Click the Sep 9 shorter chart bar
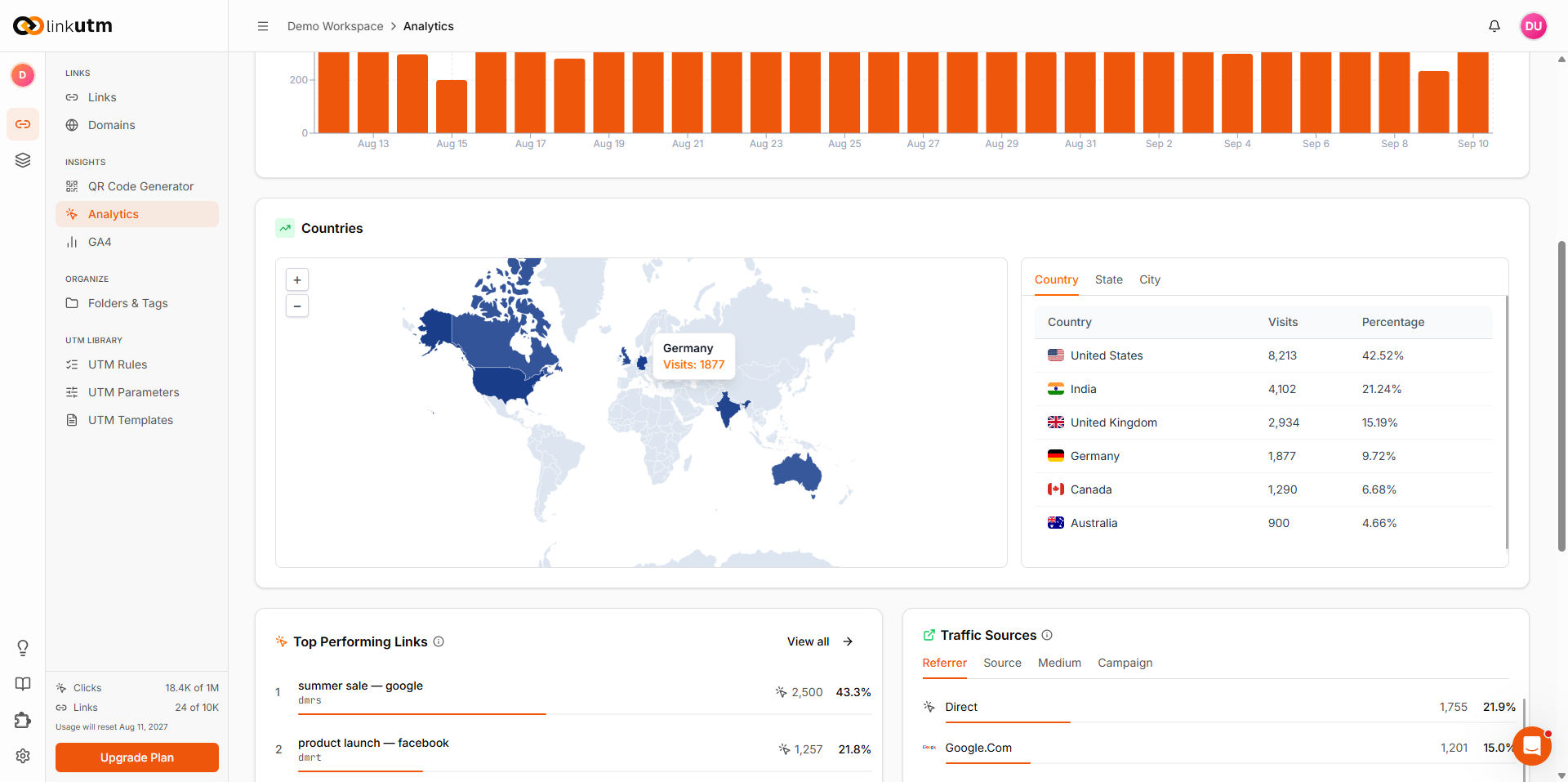The width and height of the screenshot is (1568, 782). [x=1433, y=102]
